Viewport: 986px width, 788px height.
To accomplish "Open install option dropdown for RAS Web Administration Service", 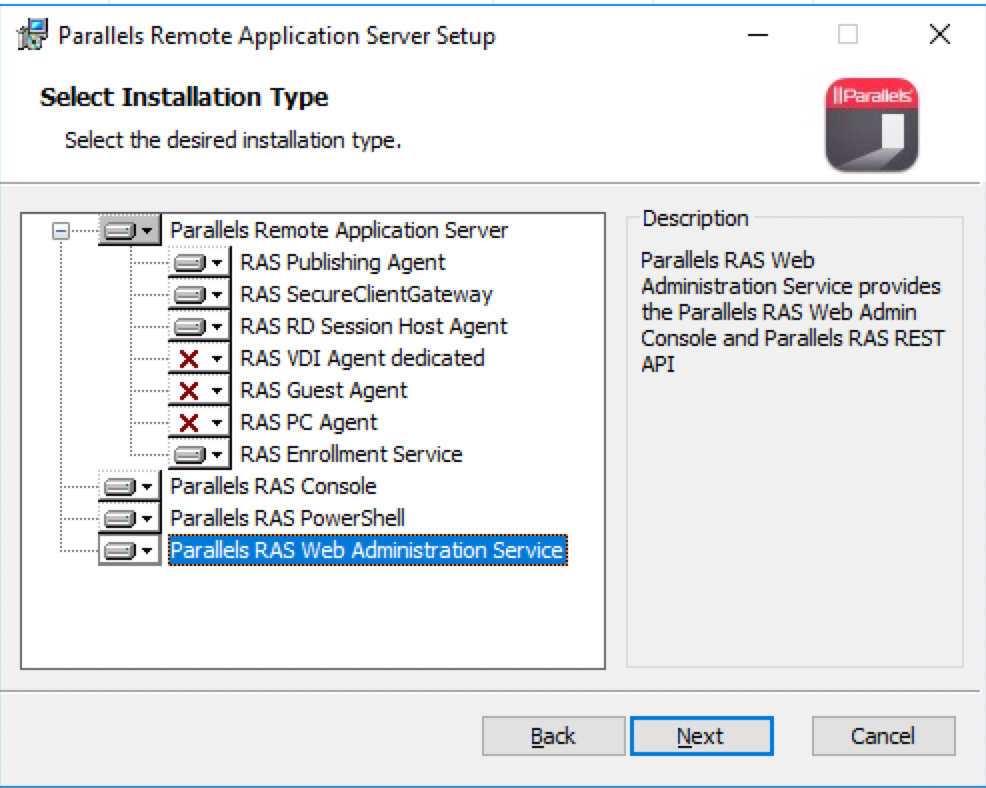I will click(x=130, y=550).
